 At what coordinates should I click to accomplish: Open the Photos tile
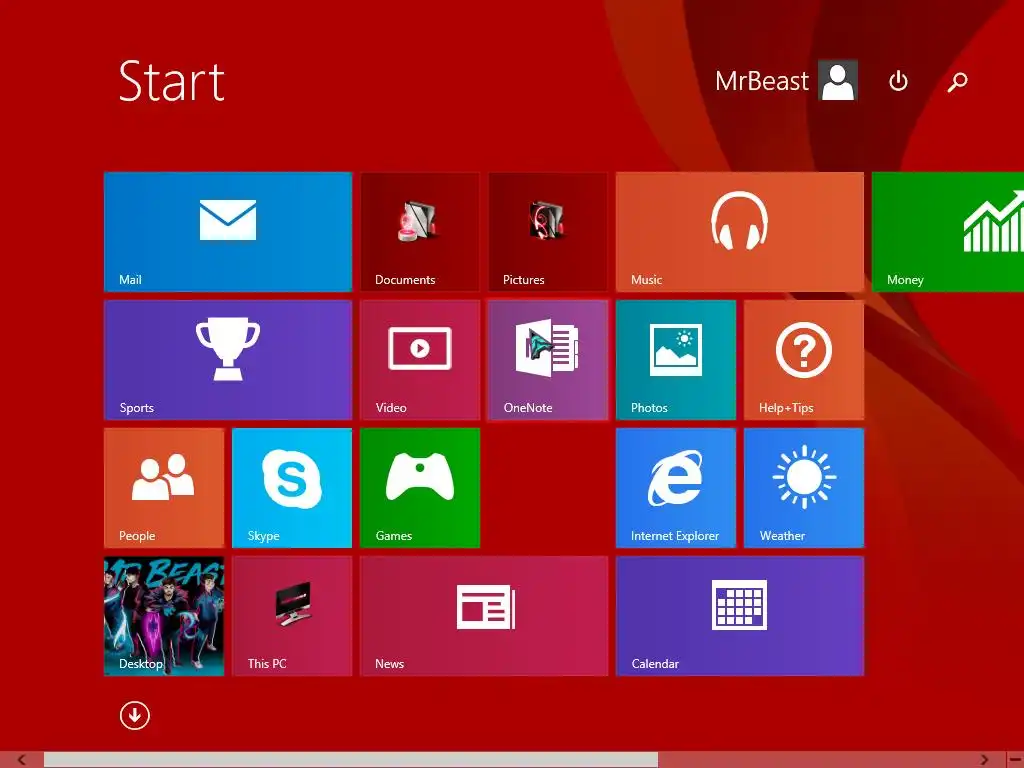pos(676,360)
